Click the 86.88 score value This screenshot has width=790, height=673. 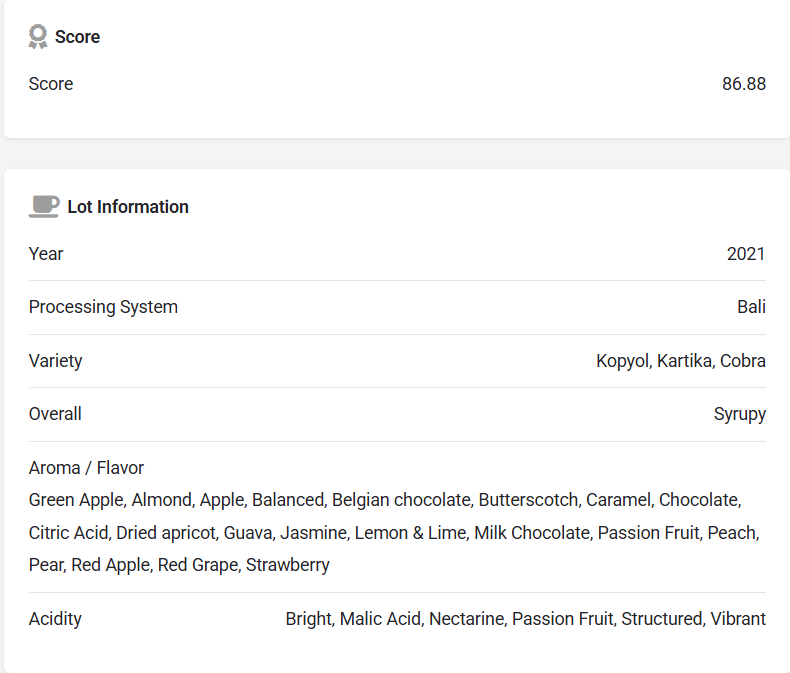744,84
